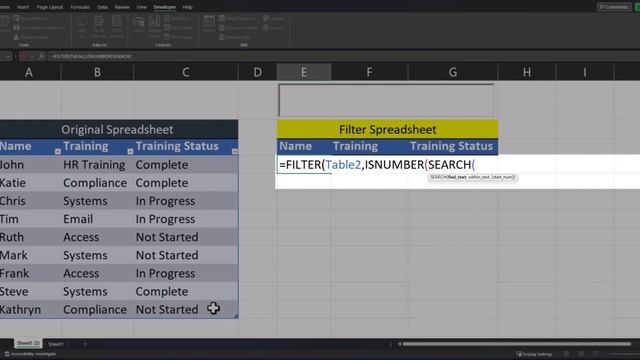Select column H header
The width and height of the screenshot is (640, 360).
coord(527,72)
